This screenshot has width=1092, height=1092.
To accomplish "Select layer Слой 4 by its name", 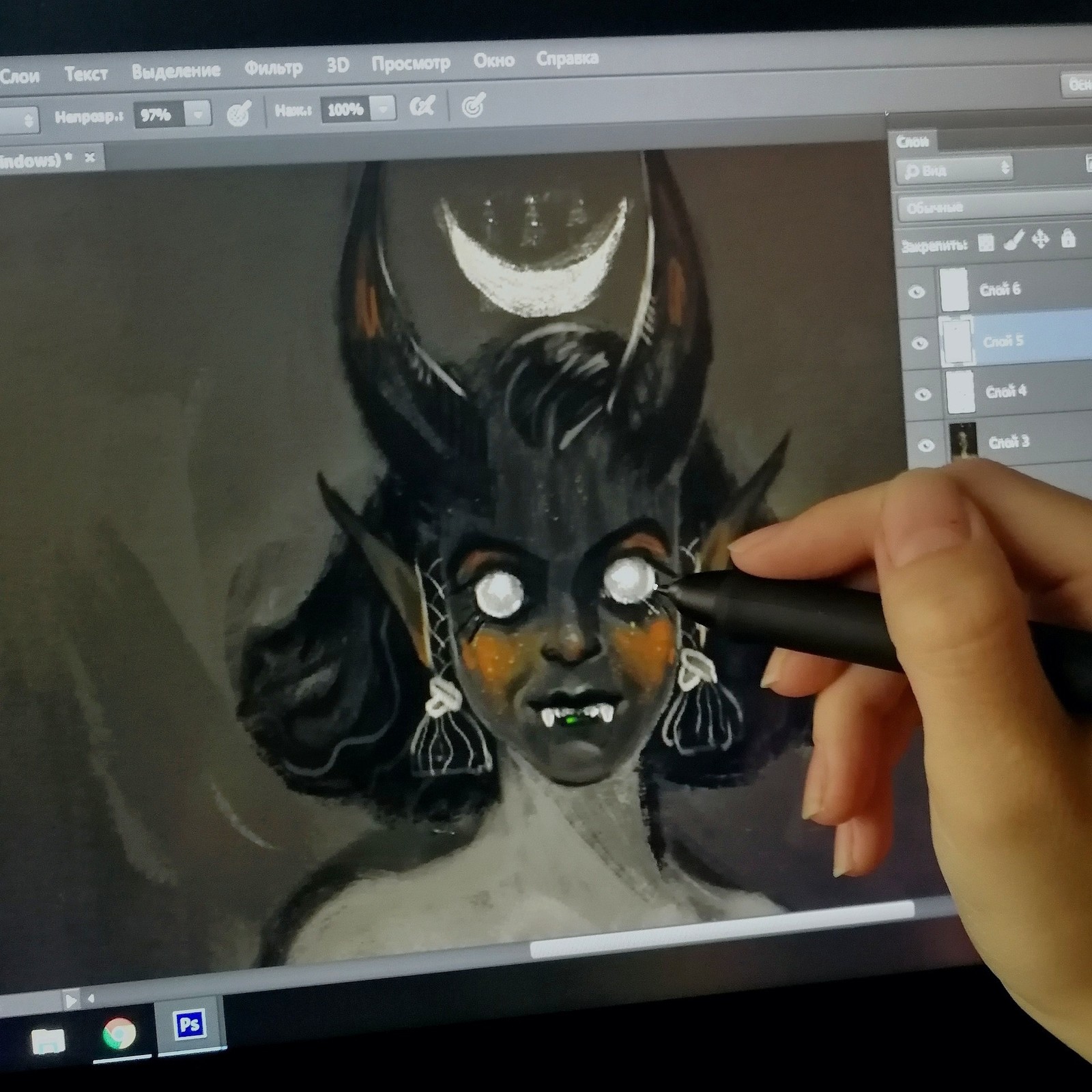I will pyautogui.click(x=1006, y=391).
